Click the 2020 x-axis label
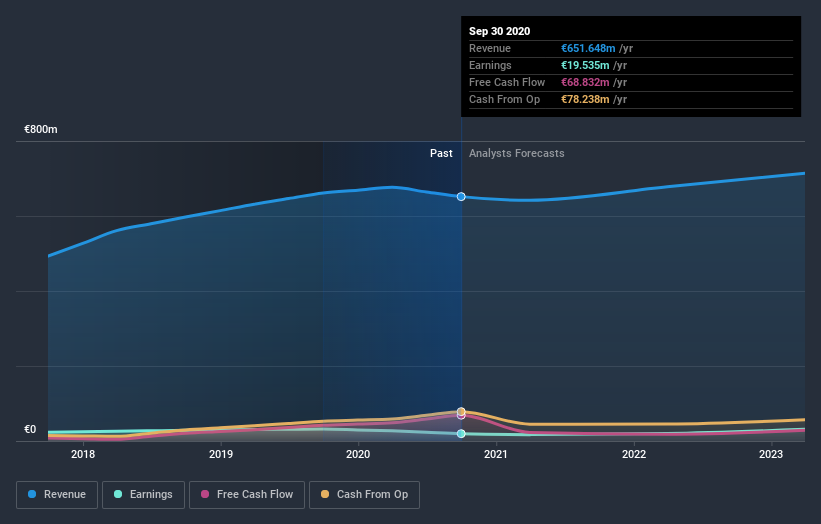 tap(358, 454)
